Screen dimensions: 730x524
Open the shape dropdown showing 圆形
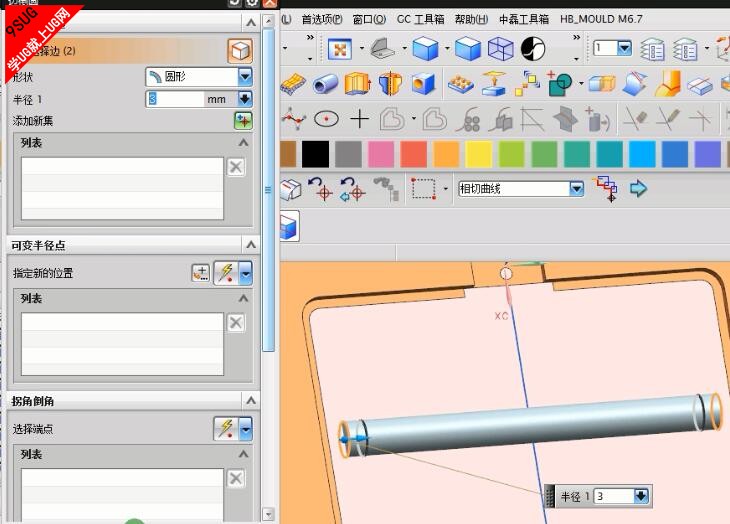[245, 77]
